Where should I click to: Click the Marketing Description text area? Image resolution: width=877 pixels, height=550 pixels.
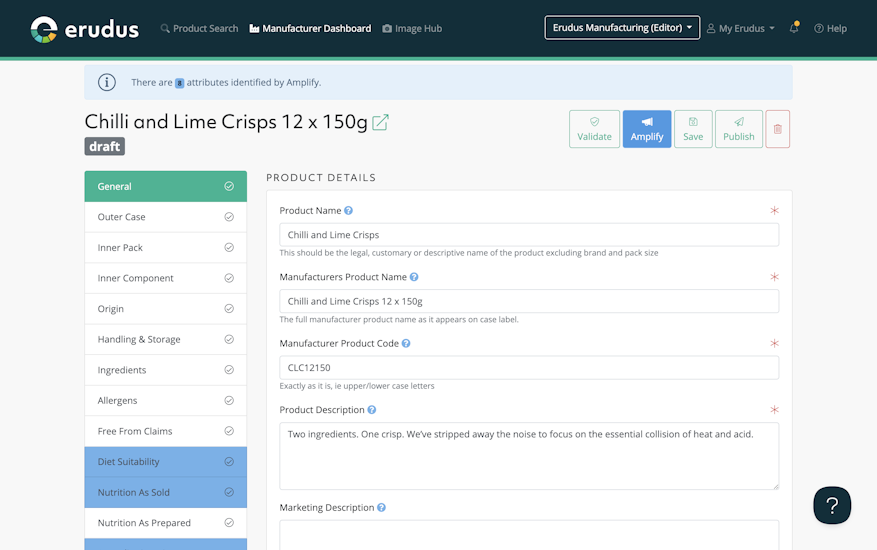coord(529,535)
